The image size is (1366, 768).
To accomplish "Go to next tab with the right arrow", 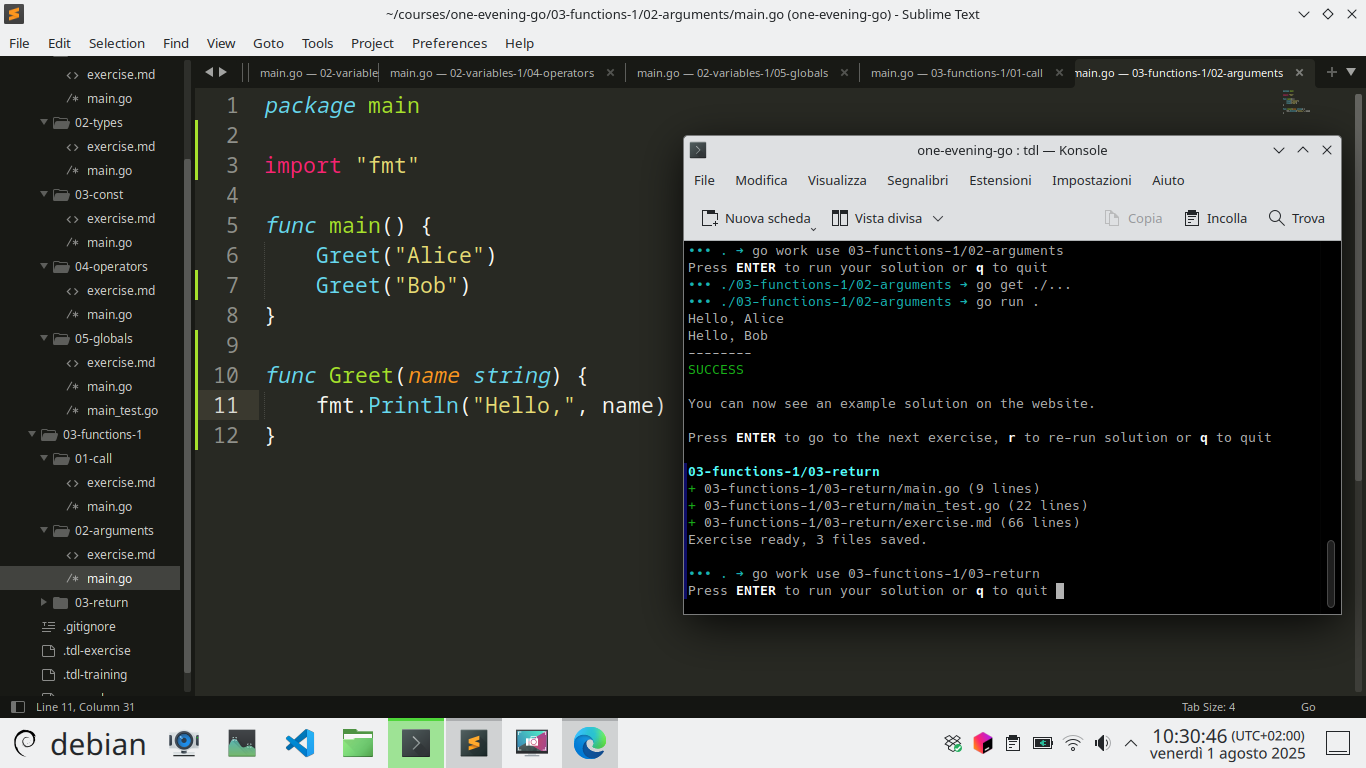I will (x=223, y=72).
